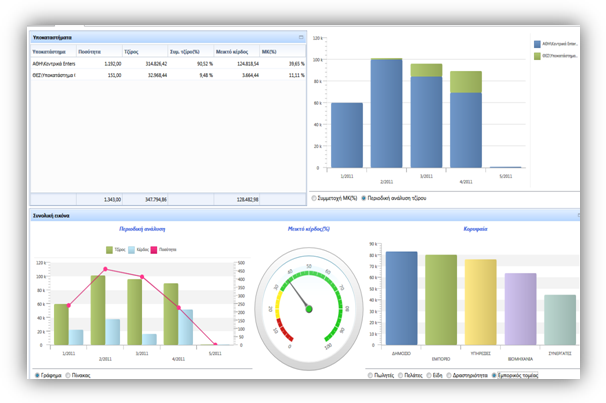Collapse the Υποκαταστήματα panel with its header icon

coord(301,37)
